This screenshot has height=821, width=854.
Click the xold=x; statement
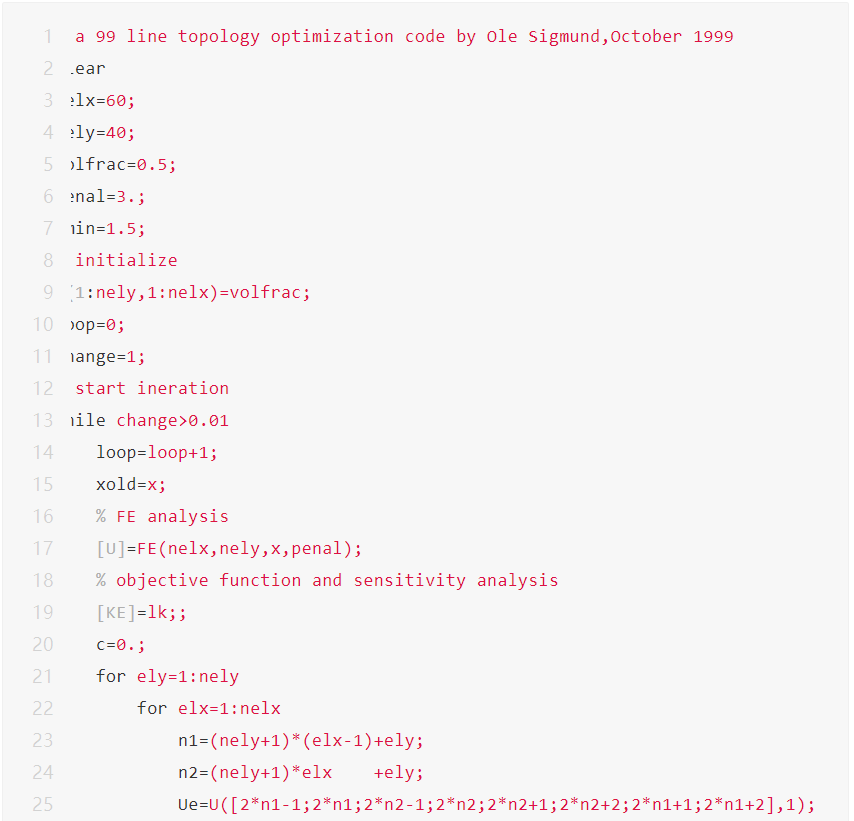(x=131, y=485)
